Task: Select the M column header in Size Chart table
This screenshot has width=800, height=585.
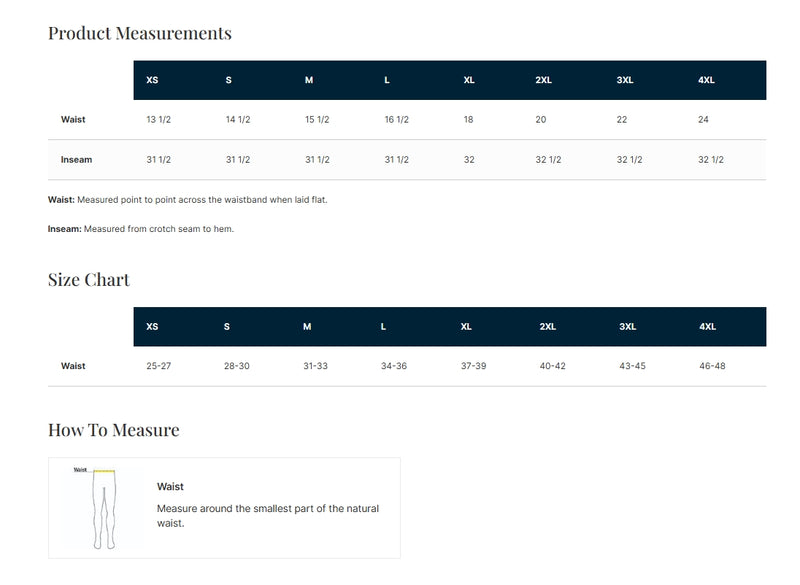Action: tap(307, 327)
